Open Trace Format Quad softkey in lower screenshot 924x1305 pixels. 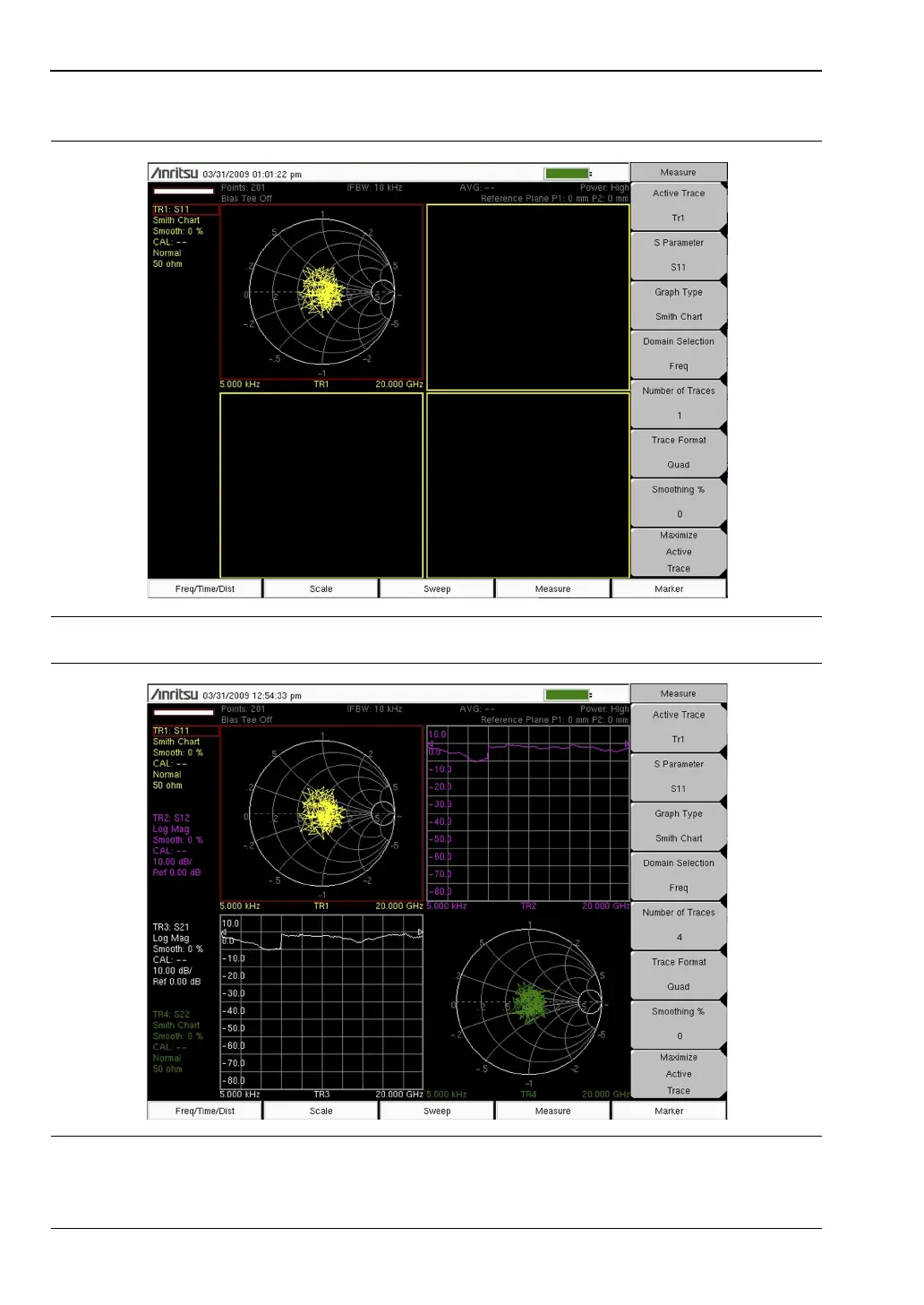point(679,974)
